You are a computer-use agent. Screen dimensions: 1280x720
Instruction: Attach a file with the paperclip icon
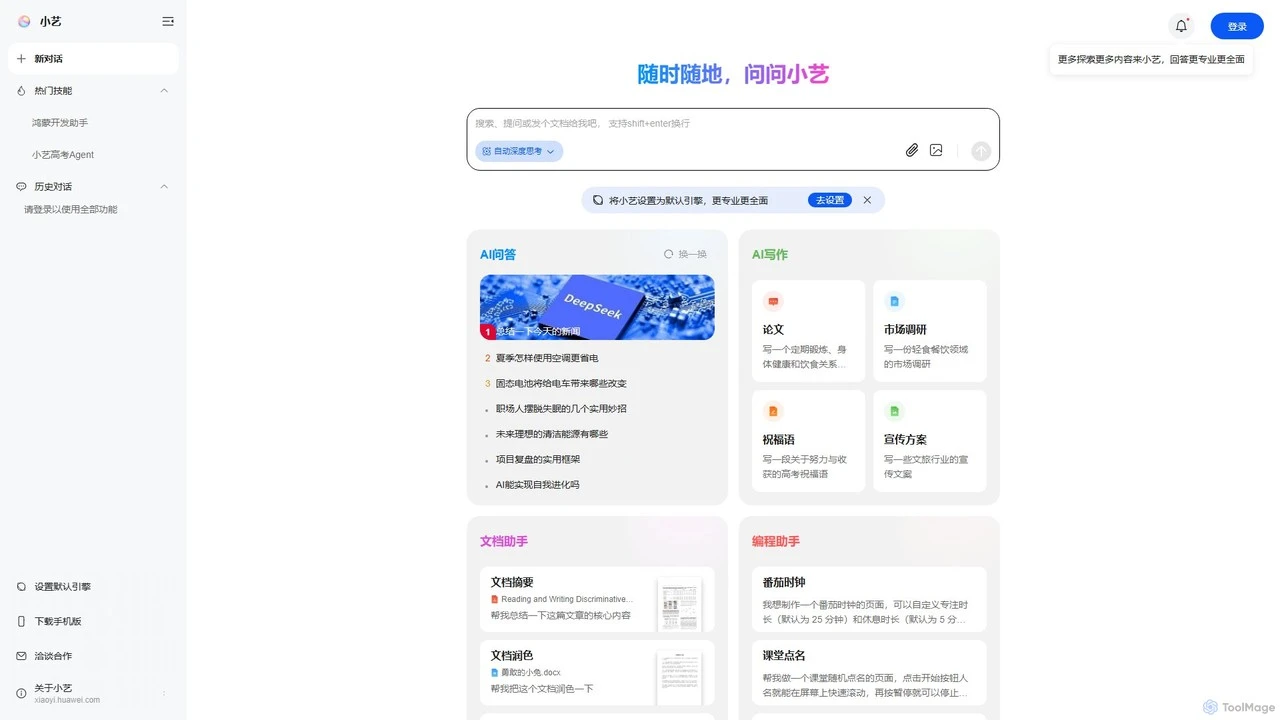pyautogui.click(x=912, y=150)
